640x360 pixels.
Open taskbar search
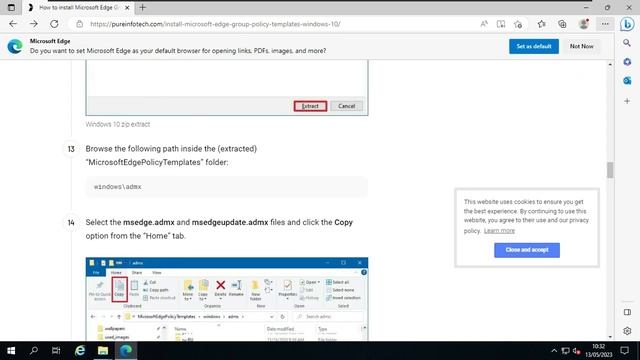coord(34,351)
